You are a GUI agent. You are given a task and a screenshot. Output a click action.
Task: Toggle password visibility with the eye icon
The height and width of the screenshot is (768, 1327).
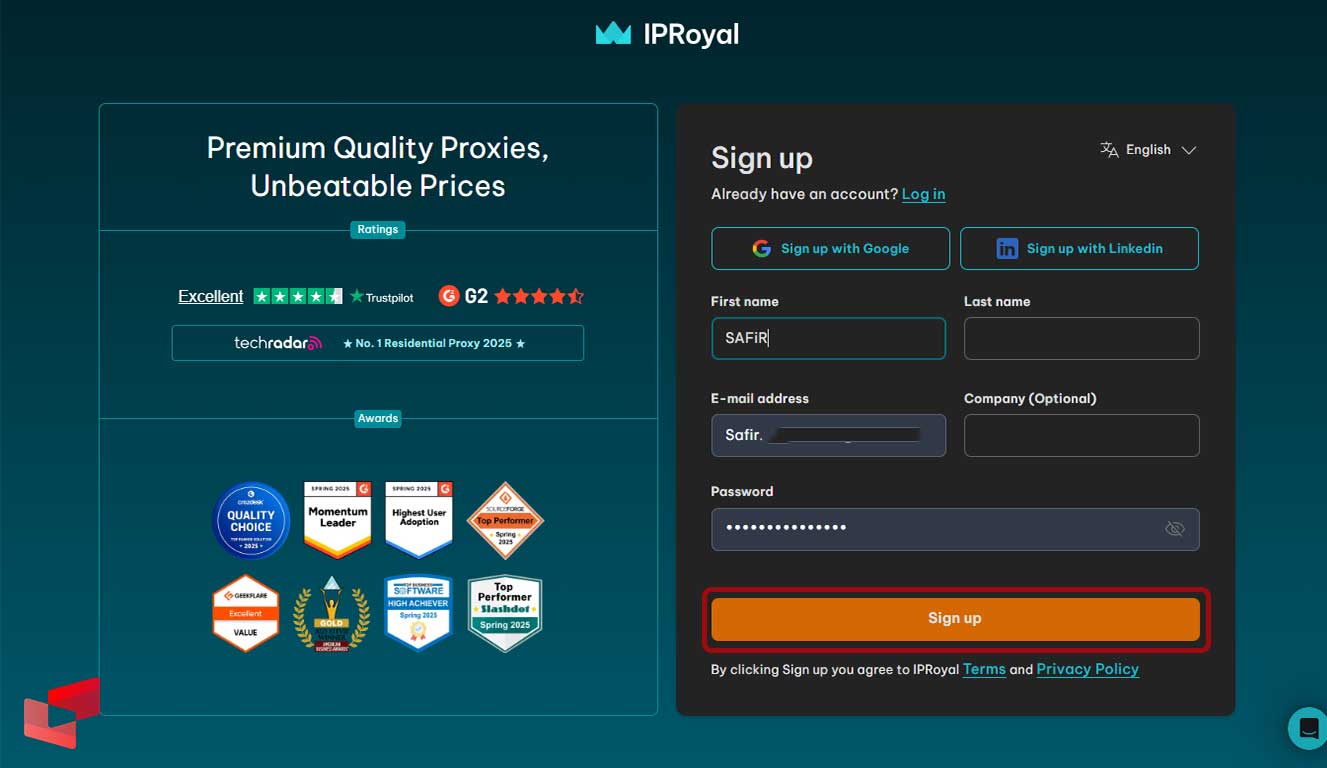click(1175, 528)
